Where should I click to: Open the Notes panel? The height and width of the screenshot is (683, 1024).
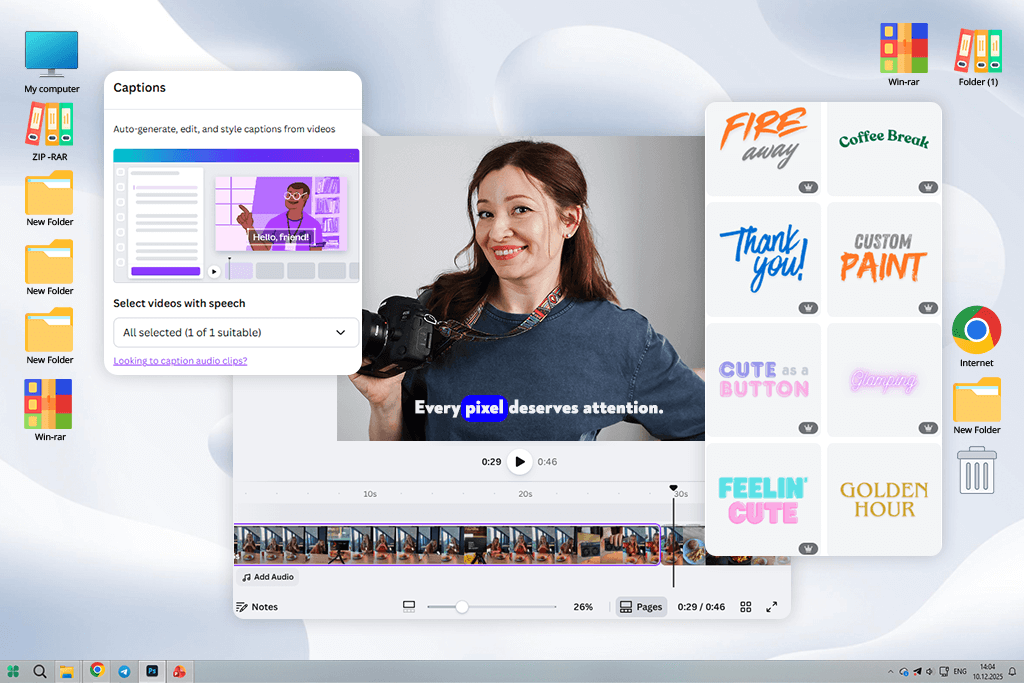[x=257, y=607]
